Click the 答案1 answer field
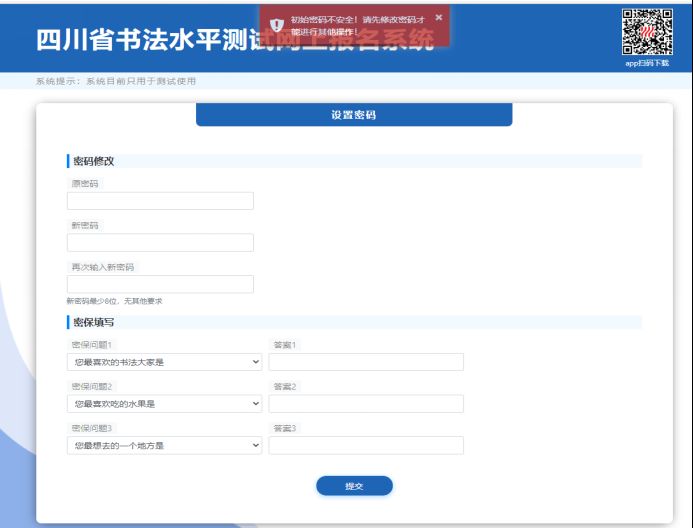This screenshot has width=693, height=528. coord(366,362)
